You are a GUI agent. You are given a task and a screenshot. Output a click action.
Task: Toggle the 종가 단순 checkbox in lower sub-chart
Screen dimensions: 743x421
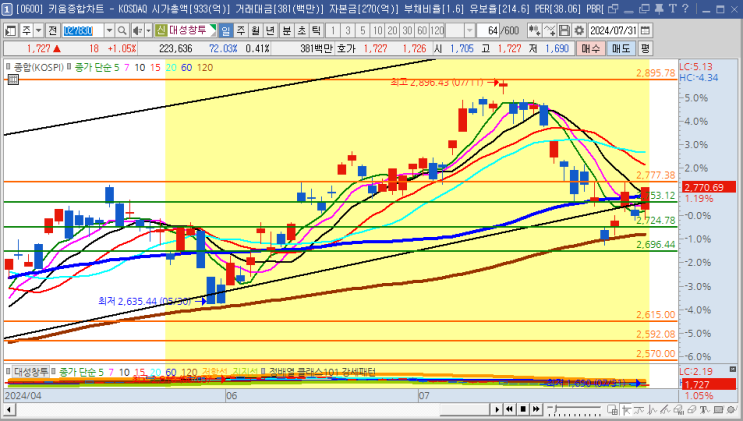pyautogui.click(x=54, y=372)
